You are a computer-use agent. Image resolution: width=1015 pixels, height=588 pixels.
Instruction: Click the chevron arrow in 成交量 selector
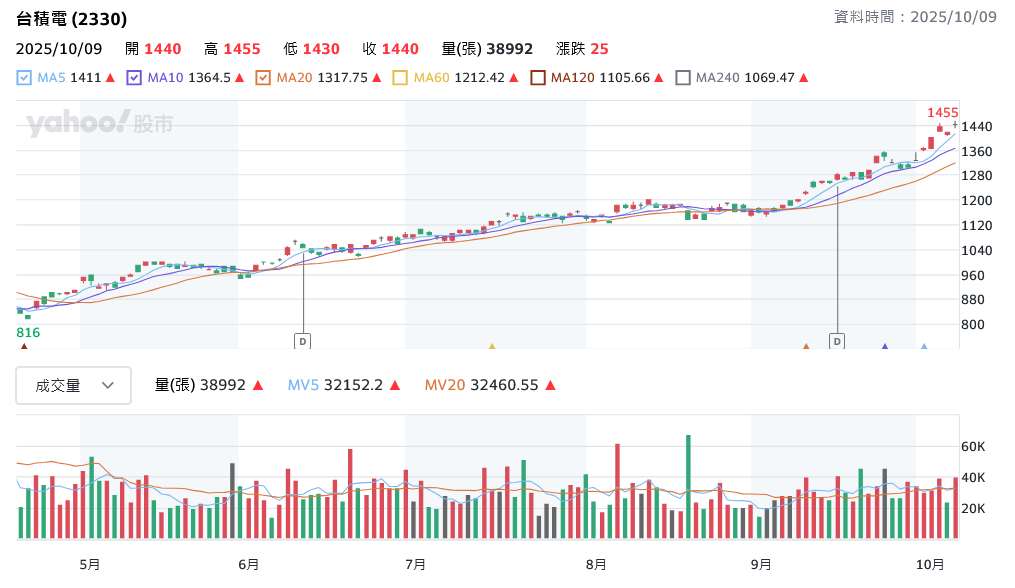[x=109, y=385]
